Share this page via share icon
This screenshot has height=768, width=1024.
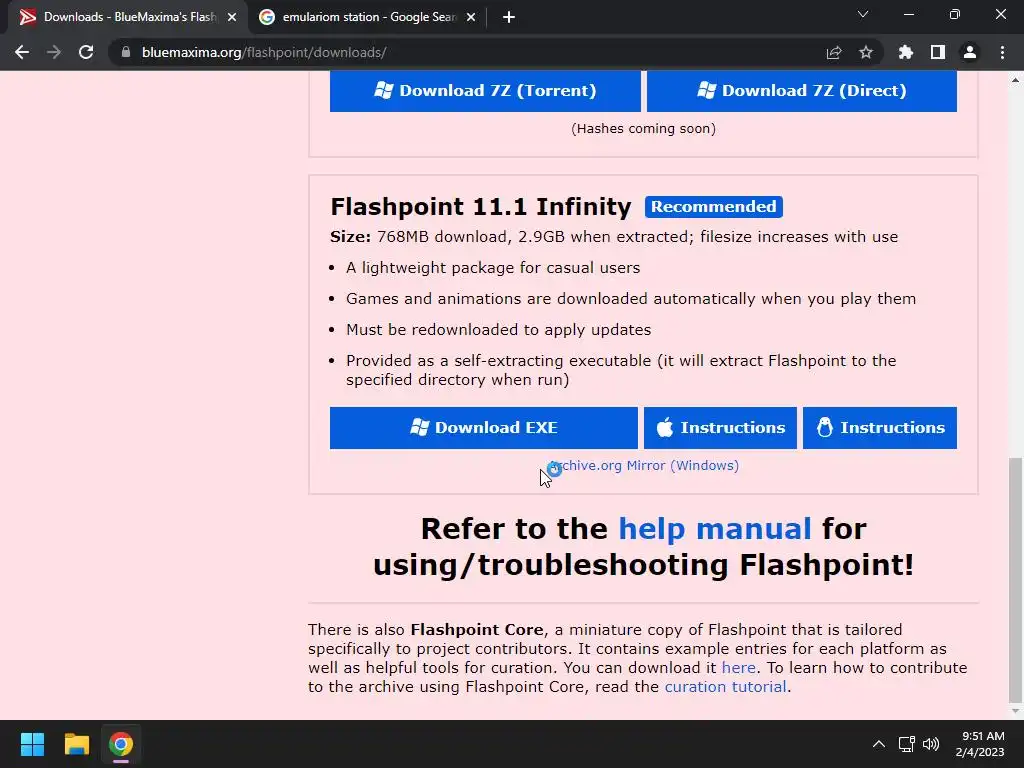[834, 52]
